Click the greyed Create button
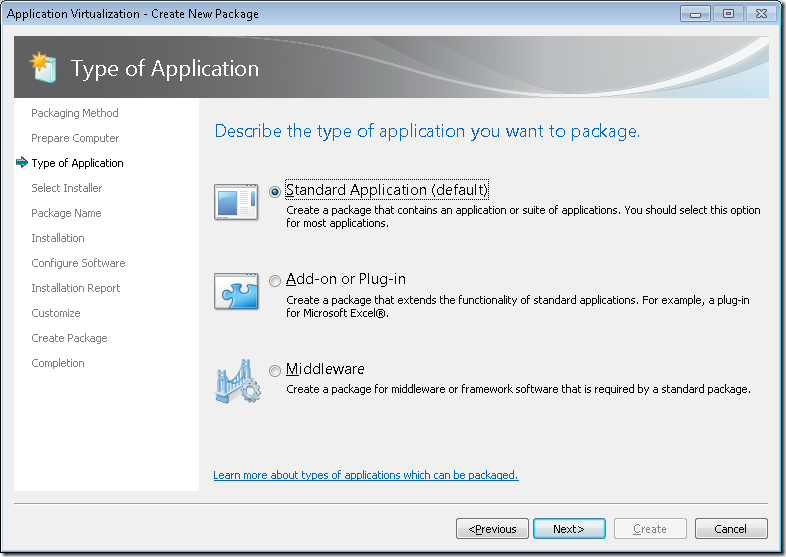This screenshot has width=786, height=557. (650, 529)
